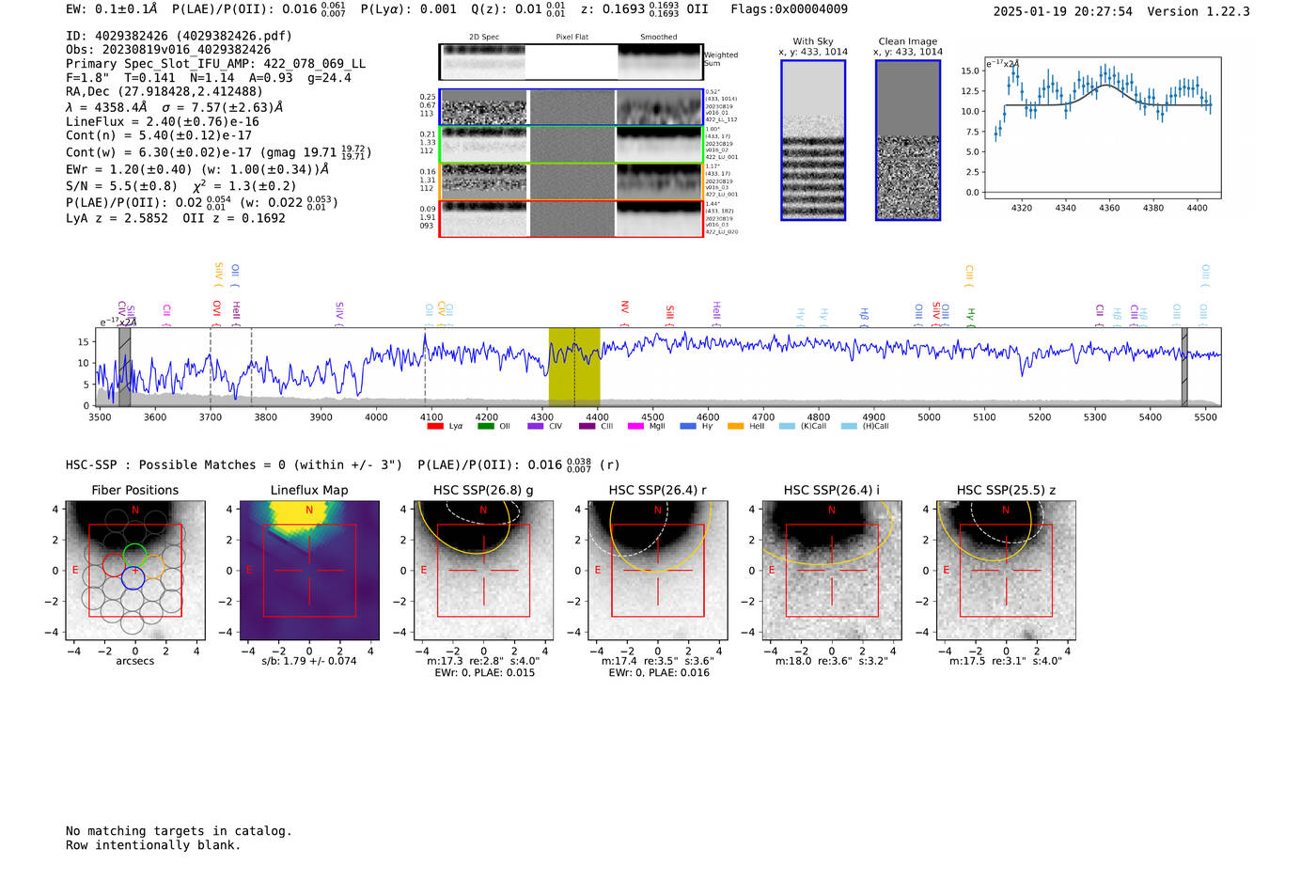The height and width of the screenshot is (896, 1316).
Task: Click the 'Smoothed' column header
Action: coord(659,37)
